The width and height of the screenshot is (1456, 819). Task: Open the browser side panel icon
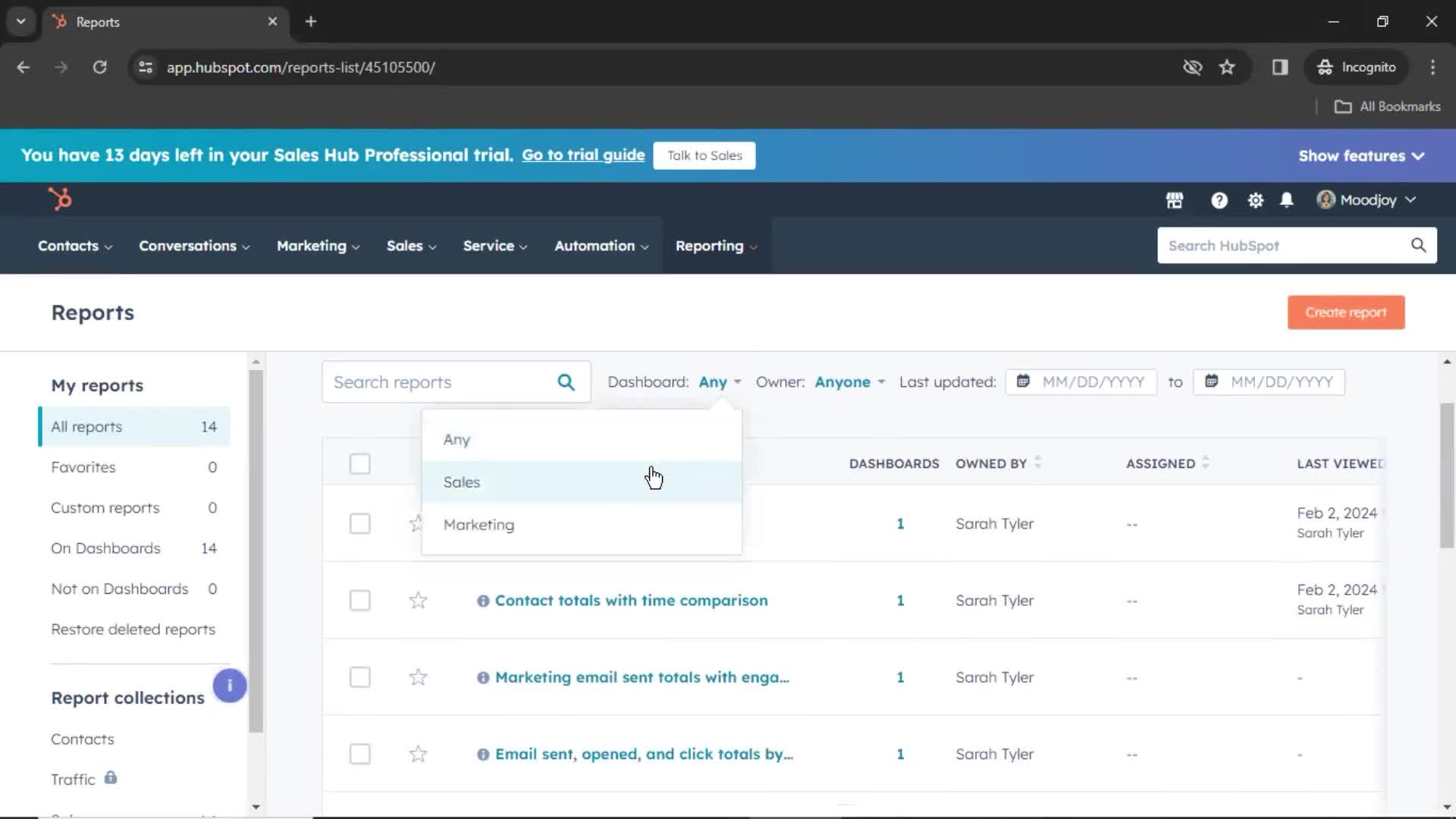[1280, 67]
